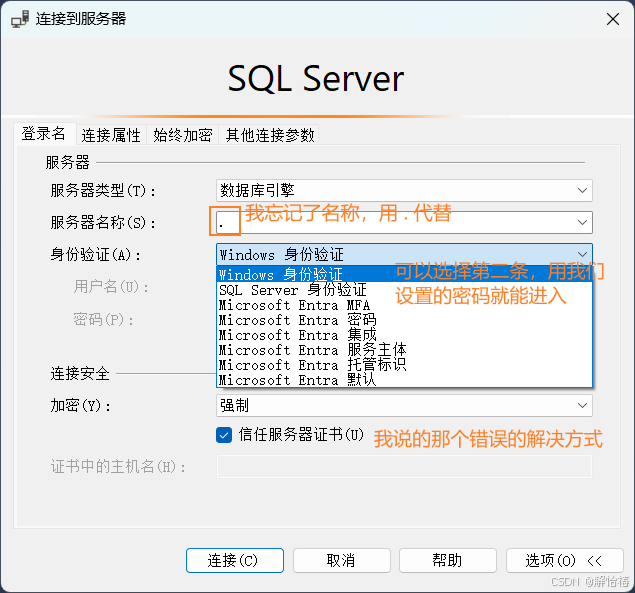Collapse options with 选项(O) << button
The height and width of the screenshot is (593, 635).
[x=564, y=561]
